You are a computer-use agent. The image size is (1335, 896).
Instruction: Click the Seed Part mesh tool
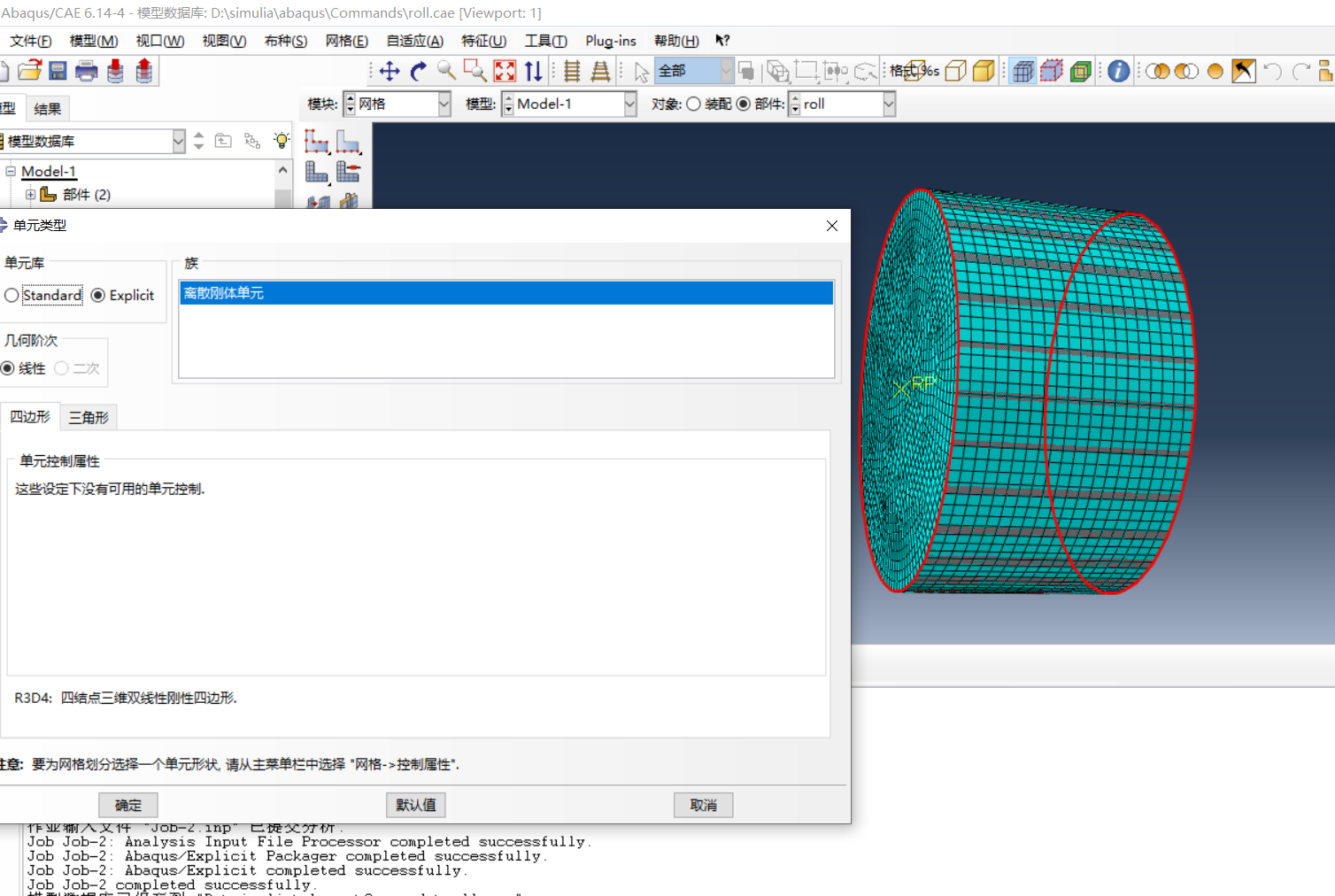tap(317, 142)
